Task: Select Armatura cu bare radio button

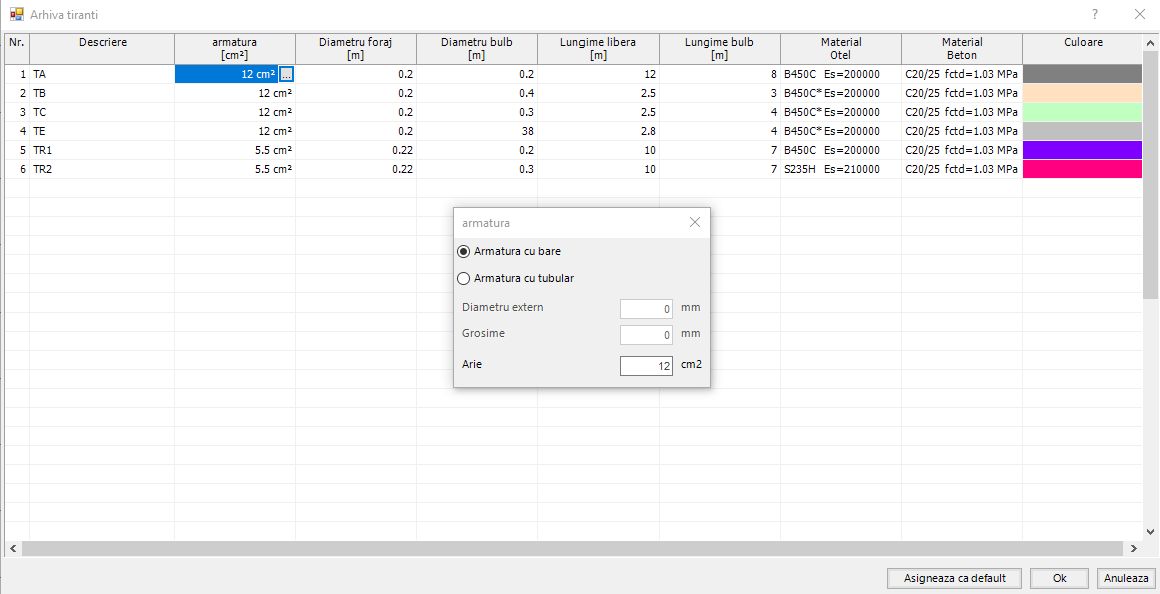Action: (x=463, y=251)
